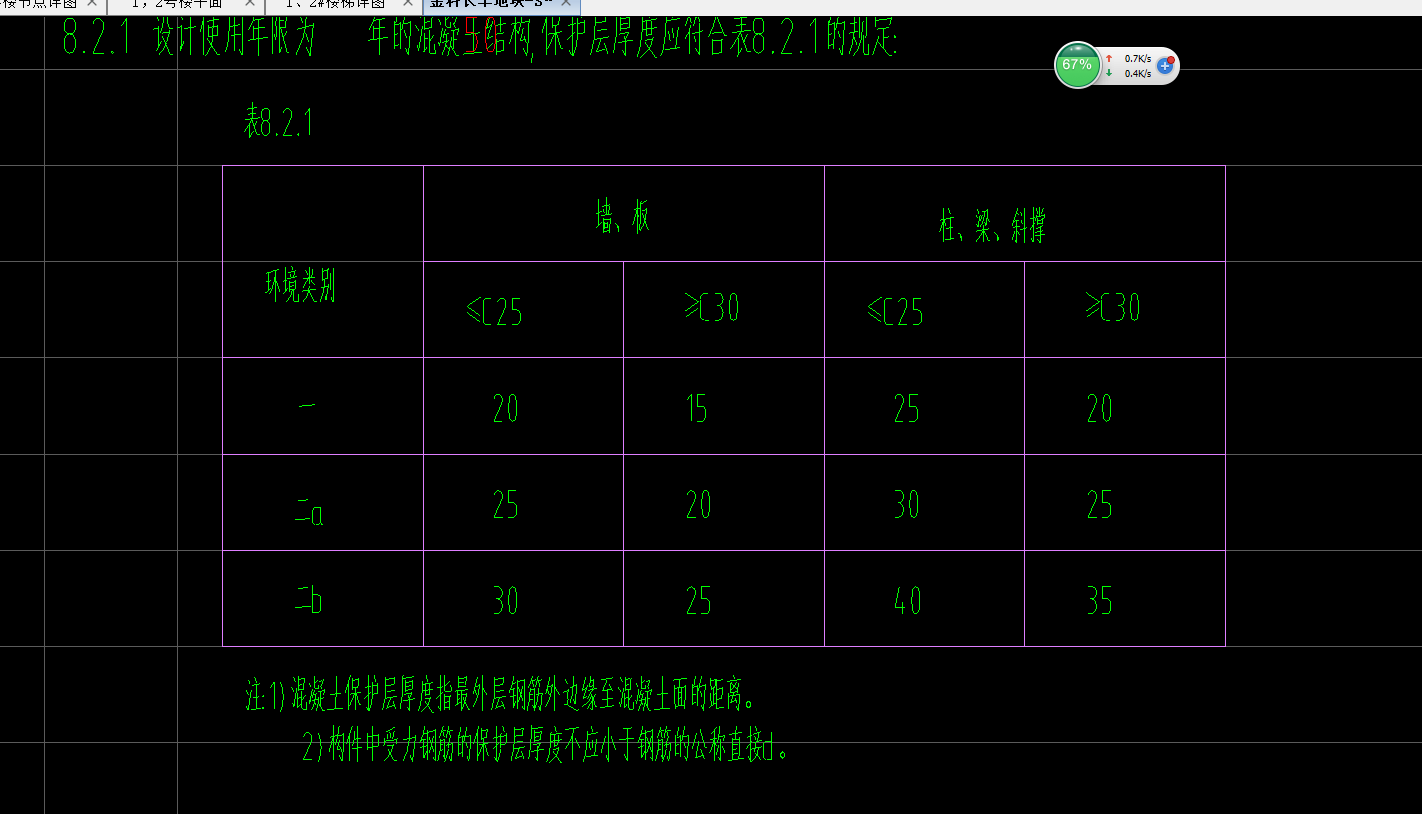Select value 25 in row 二b under 墙、板 ≥C30
The height and width of the screenshot is (814, 1422).
pos(698,601)
